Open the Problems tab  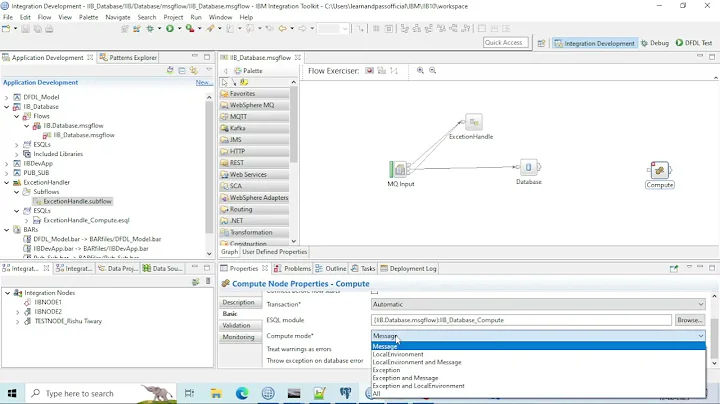(x=292, y=269)
